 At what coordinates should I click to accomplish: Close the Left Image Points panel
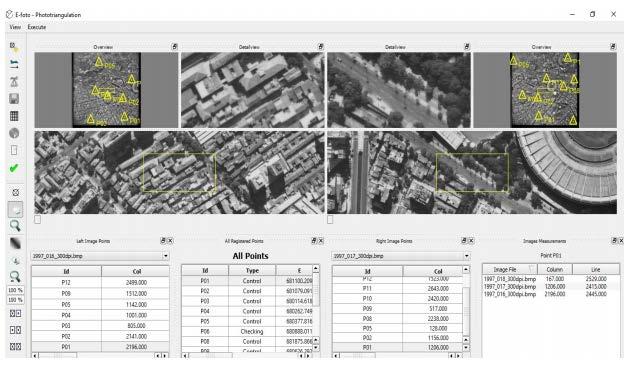[x=170, y=241]
